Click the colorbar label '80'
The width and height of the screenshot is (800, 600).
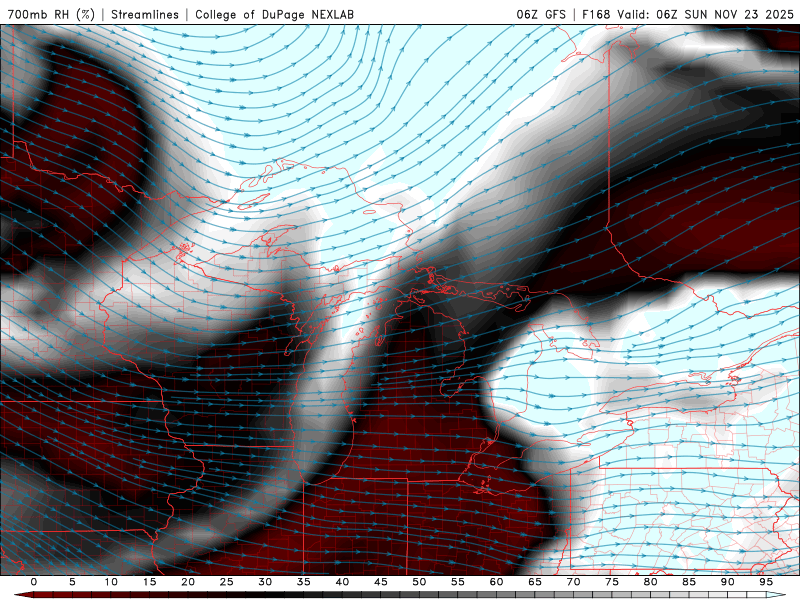pos(651,582)
